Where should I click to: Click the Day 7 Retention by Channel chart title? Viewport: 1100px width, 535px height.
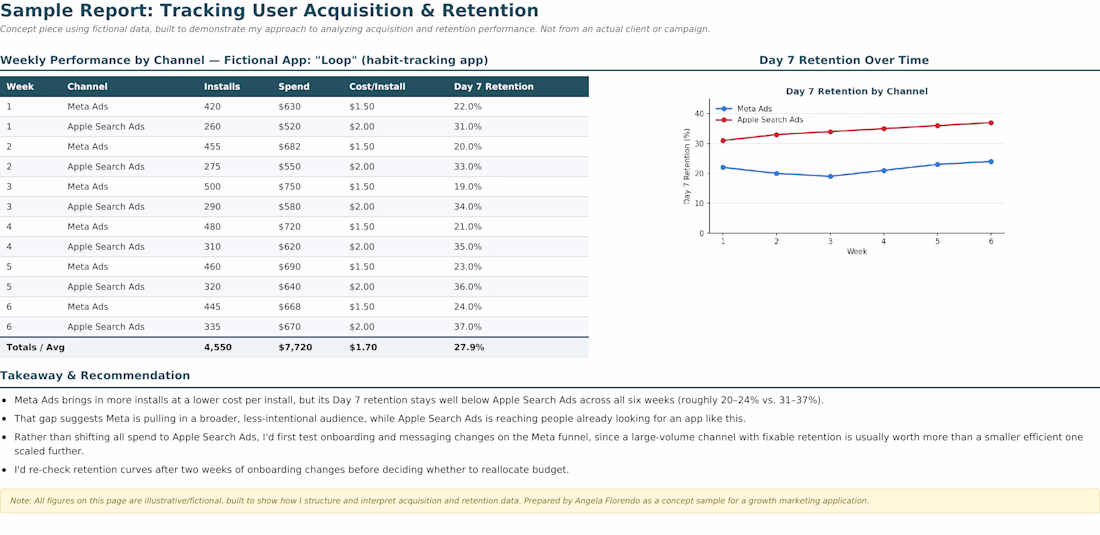[x=857, y=91]
